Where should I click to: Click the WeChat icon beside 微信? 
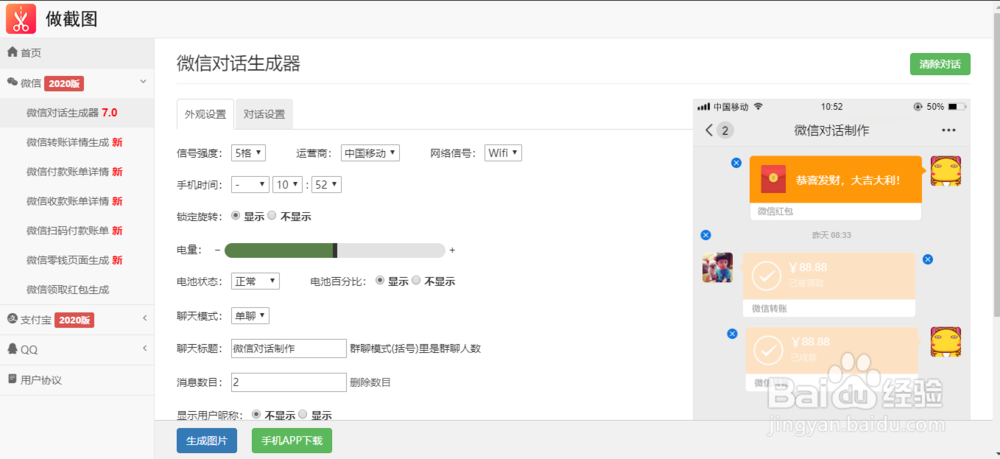12,82
